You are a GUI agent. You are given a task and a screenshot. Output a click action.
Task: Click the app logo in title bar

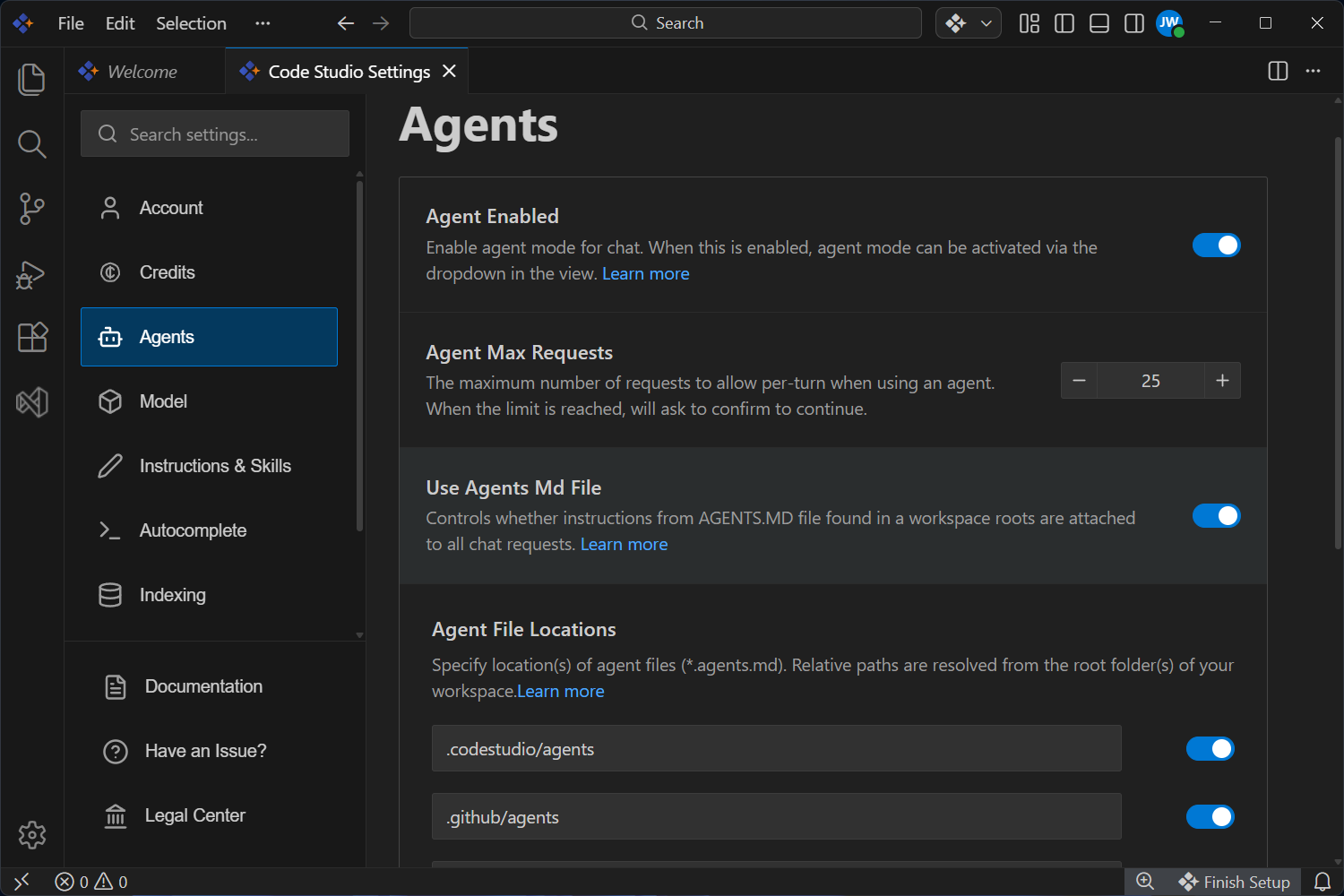[x=23, y=23]
